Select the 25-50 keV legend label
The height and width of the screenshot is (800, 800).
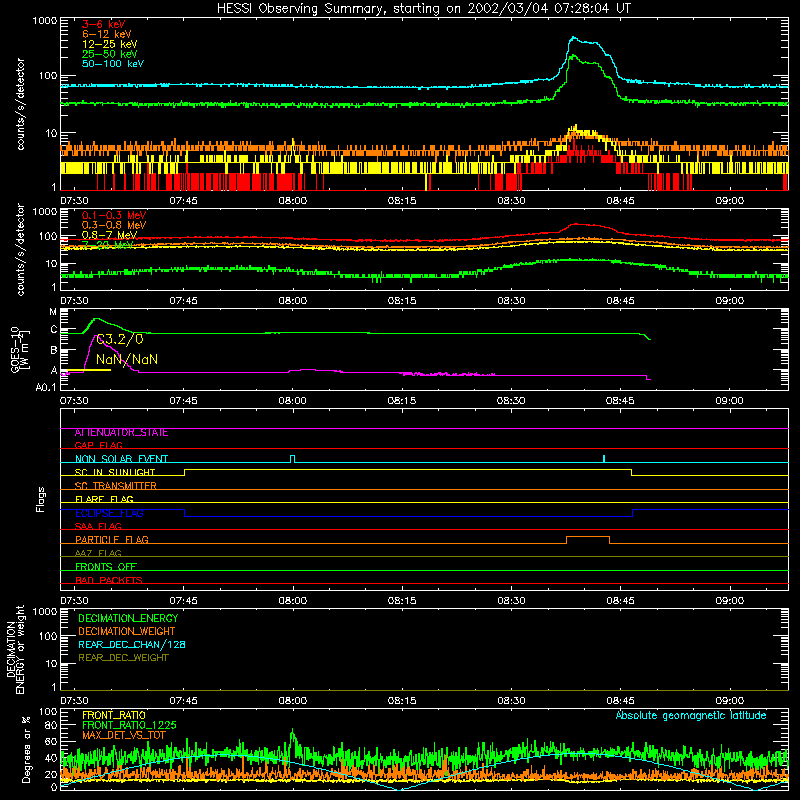tap(109, 54)
